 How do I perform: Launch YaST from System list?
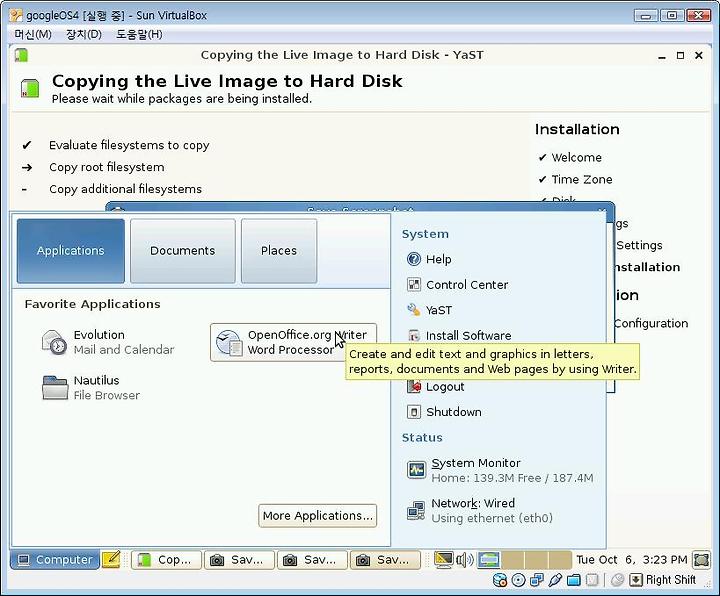coord(429,310)
